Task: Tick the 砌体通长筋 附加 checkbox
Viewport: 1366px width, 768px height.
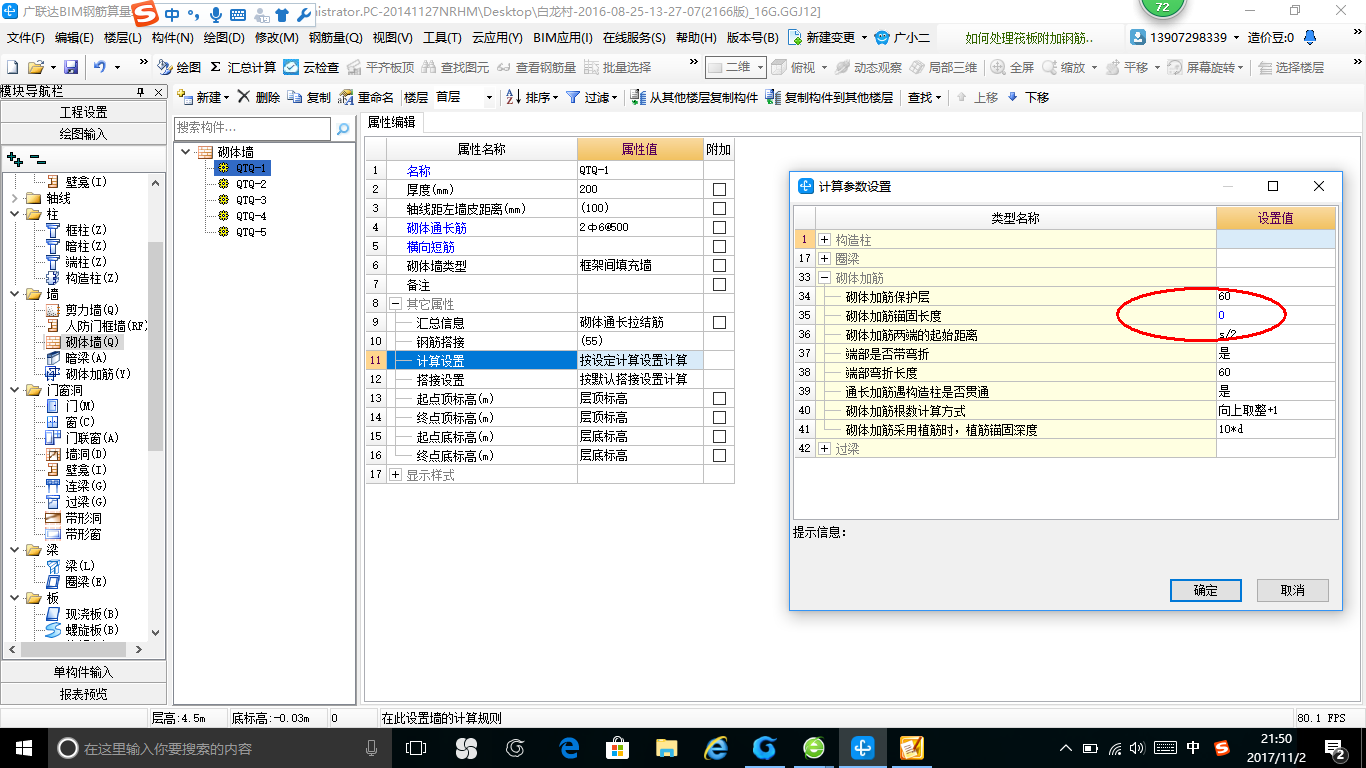Action: (x=719, y=228)
